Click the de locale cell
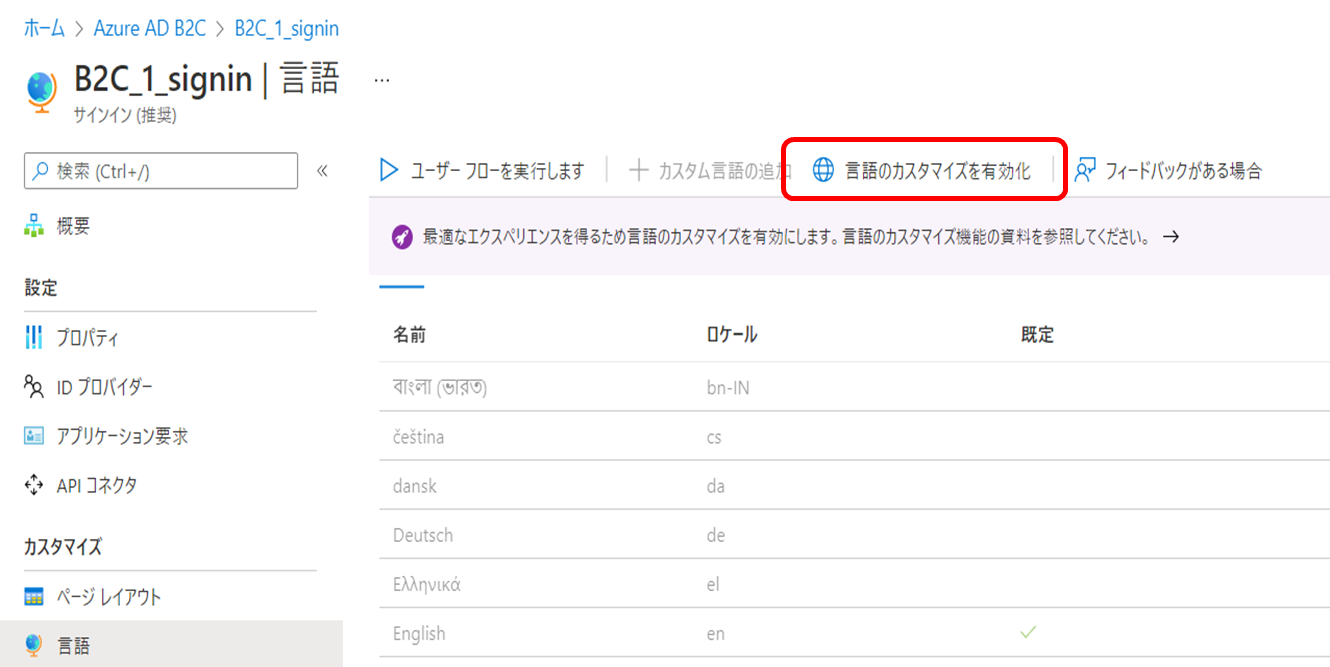 [715, 535]
